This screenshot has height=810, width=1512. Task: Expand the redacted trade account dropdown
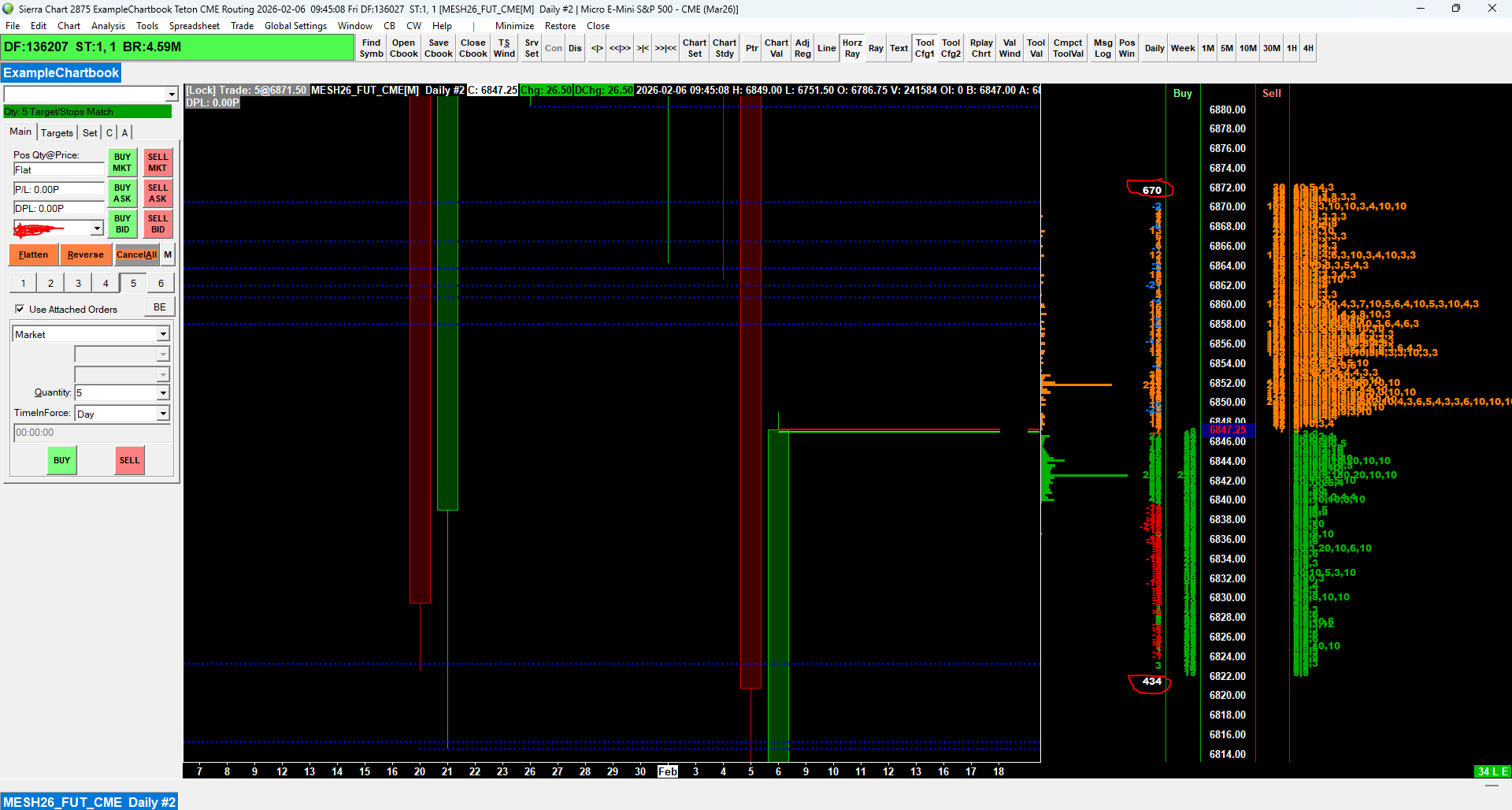pyautogui.click(x=97, y=229)
